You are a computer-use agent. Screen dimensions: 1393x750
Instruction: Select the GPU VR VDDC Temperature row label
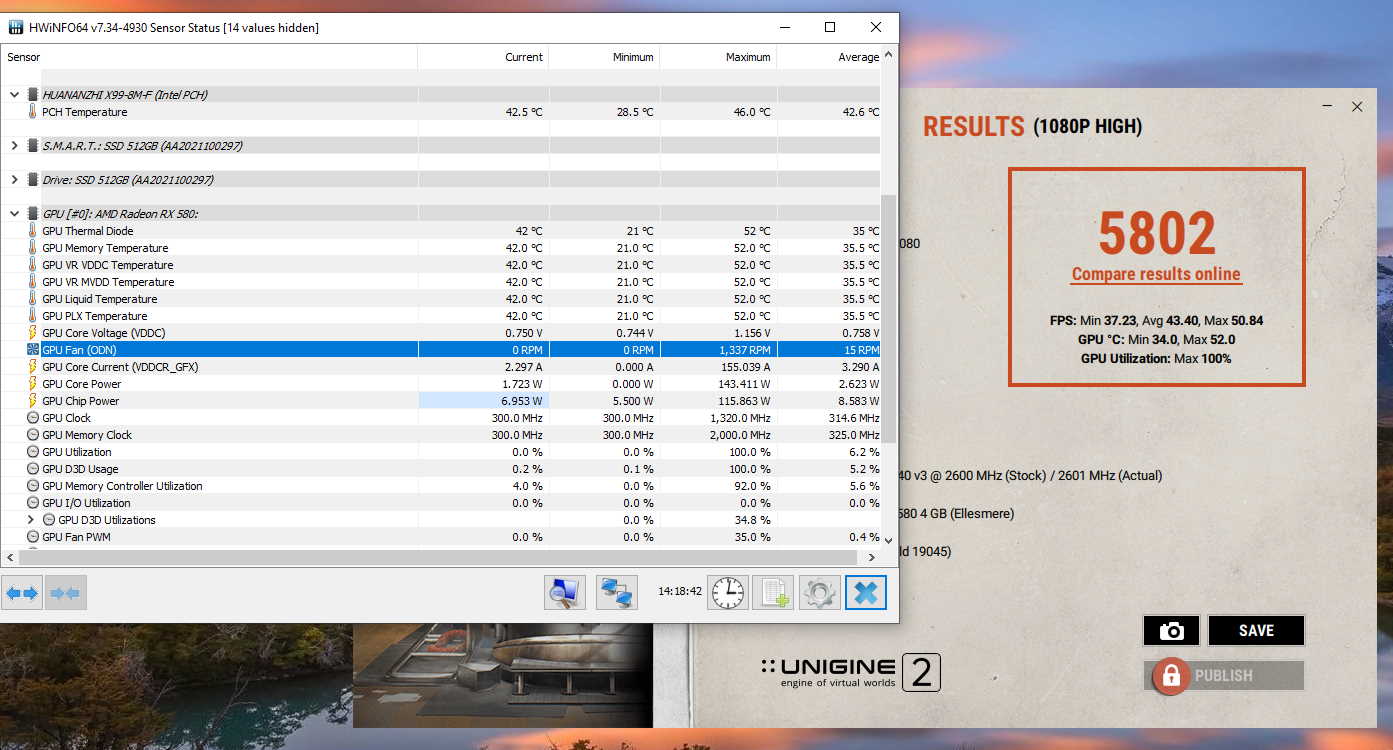tap(108, 265)
